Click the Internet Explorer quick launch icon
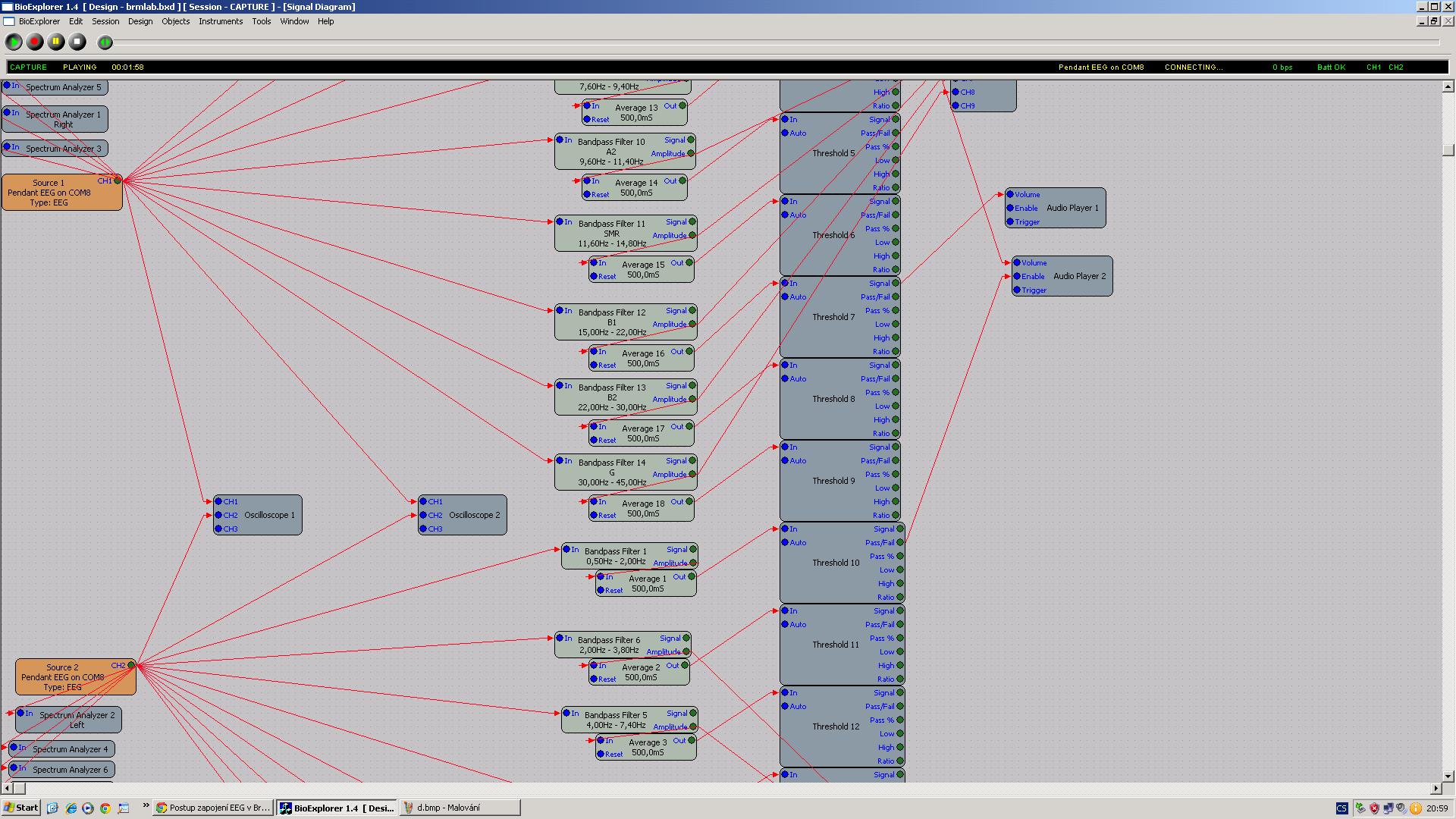The height and width of the screenshot is (819, 1456). tap(71, 808)
